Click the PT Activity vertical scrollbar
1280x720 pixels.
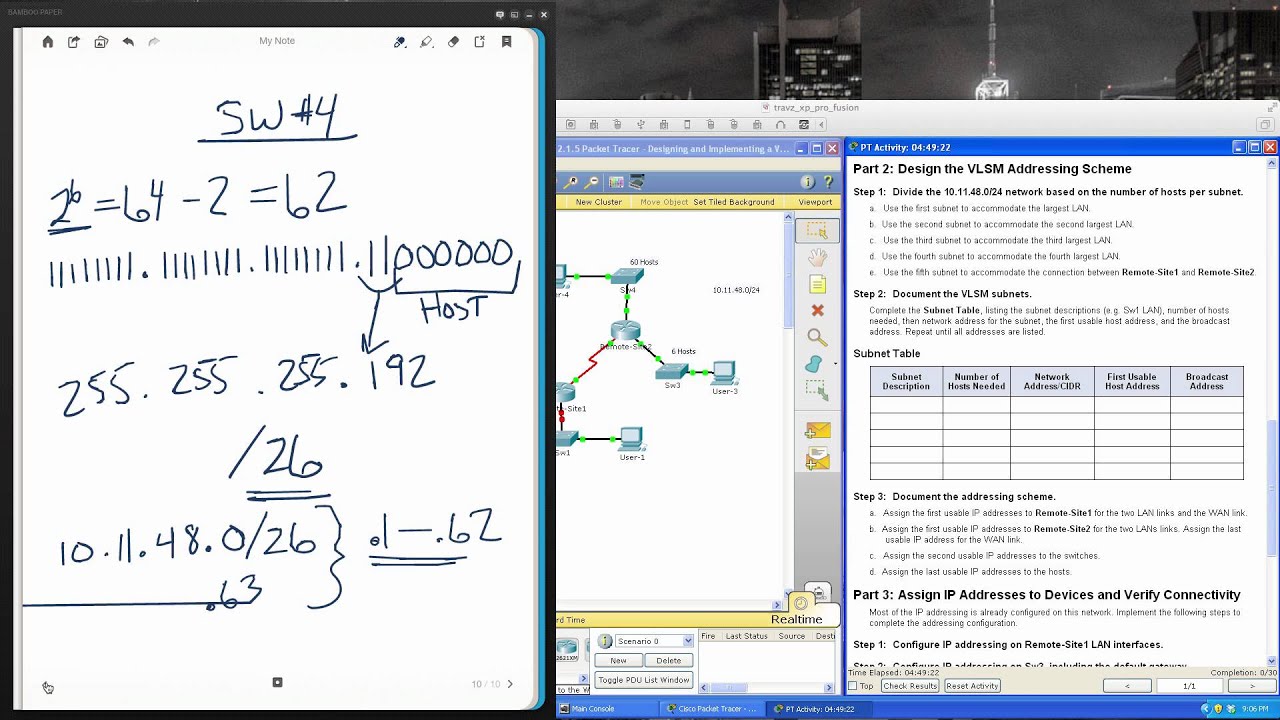tap(1272, 410)
